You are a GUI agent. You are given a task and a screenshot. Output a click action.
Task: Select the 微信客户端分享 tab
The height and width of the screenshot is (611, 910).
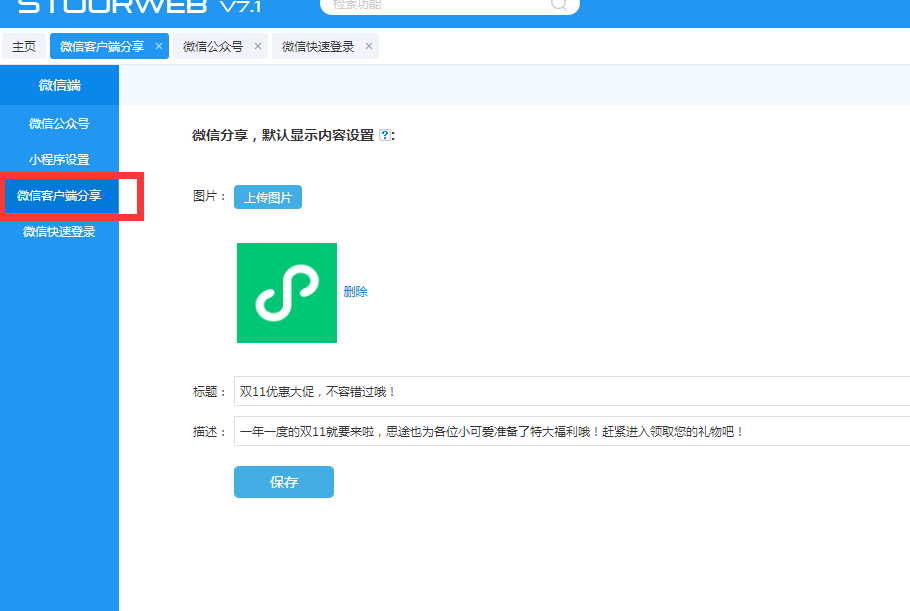click(x=101, y=47)
